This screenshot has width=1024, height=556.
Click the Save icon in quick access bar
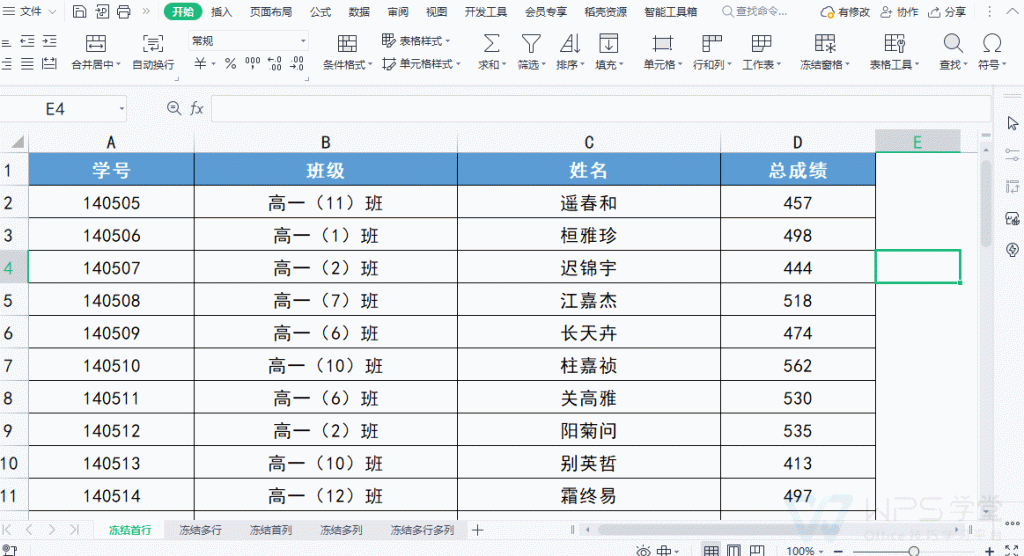tap(79, 11)
